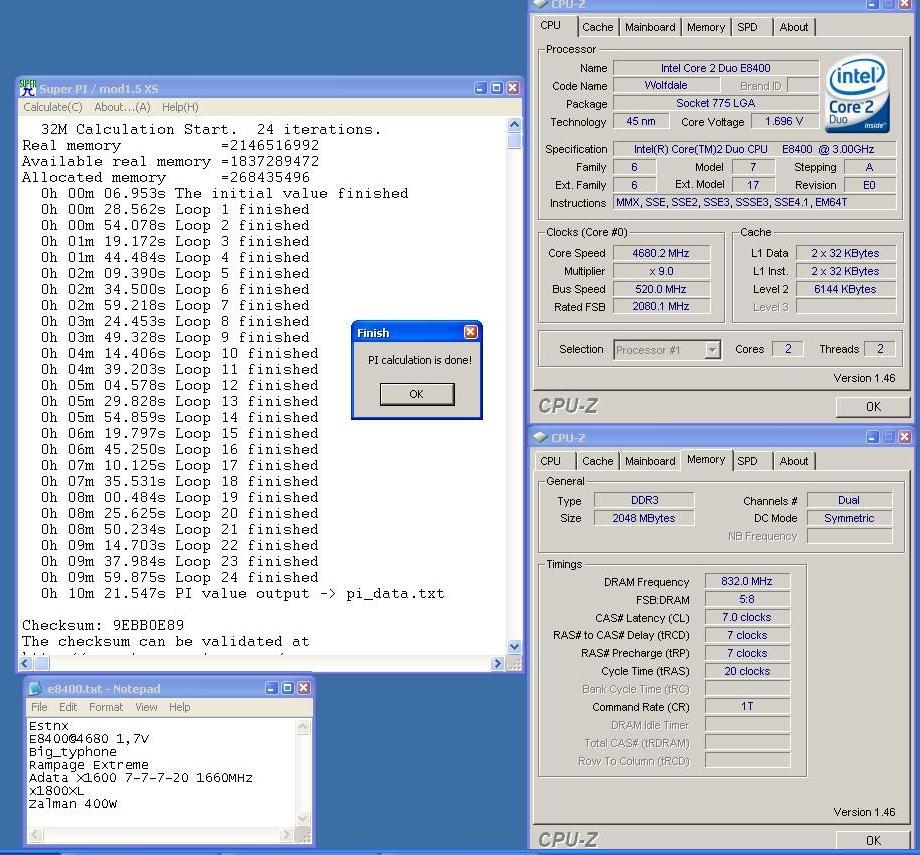Click Notepad vertical scroll up arrow
Viewport: 920px width, 855px height.
(x=303, y=726)
